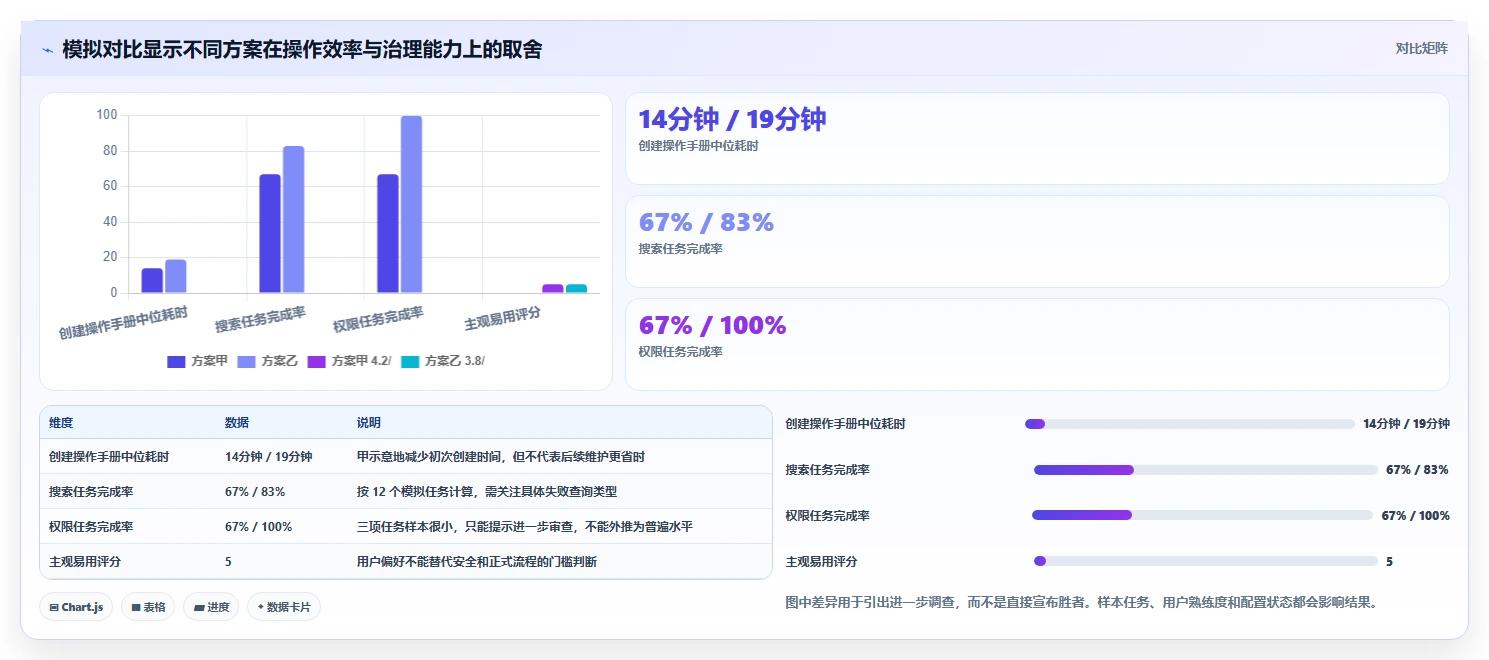
Task: Click the note starting 三项任务样本很小
Action: point(525,526)
